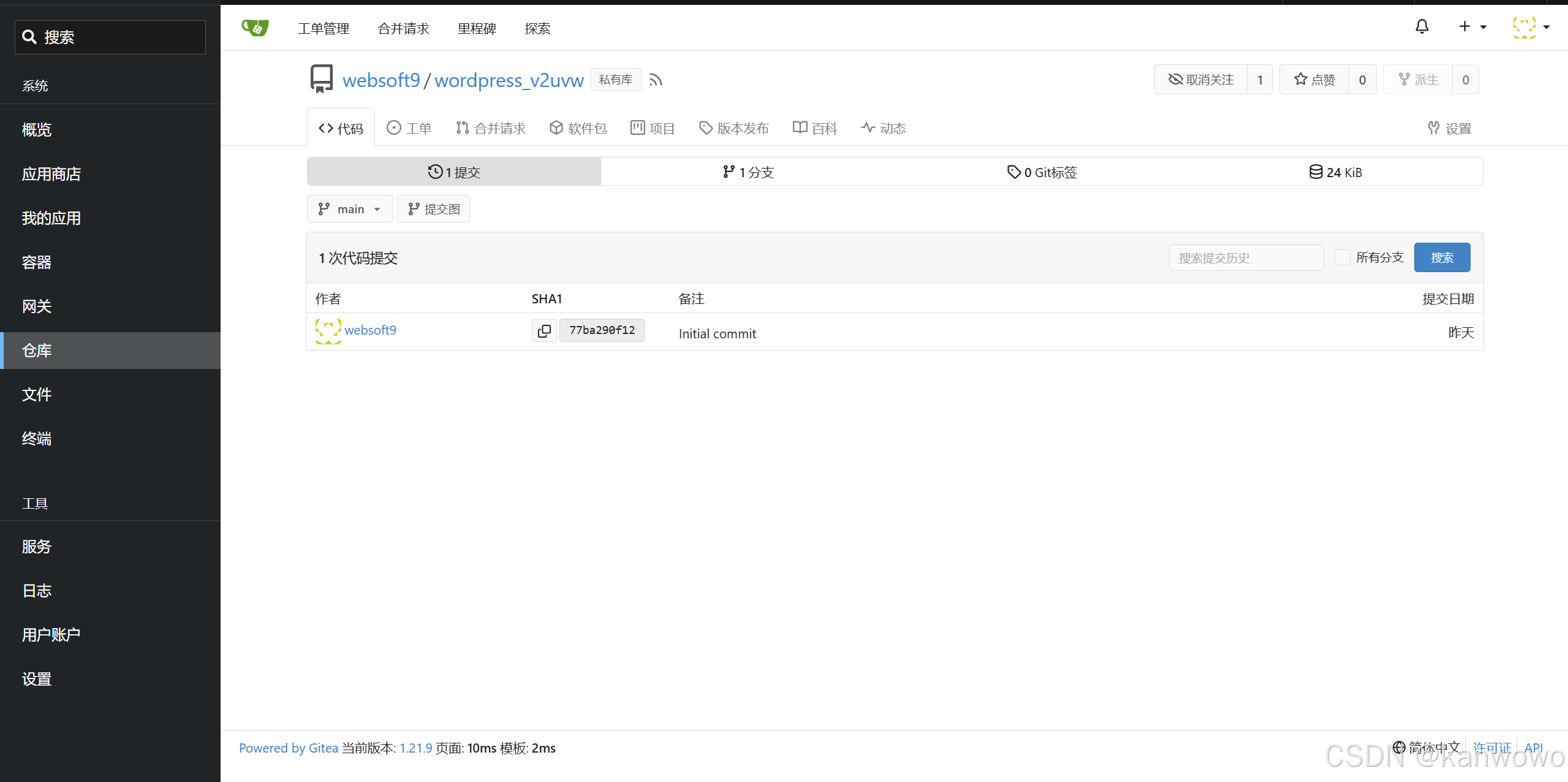The image size is (1568, 782).
Task: Select 终端 in the left sidebar
Action: pyautogui.click(x=37, y=439)
